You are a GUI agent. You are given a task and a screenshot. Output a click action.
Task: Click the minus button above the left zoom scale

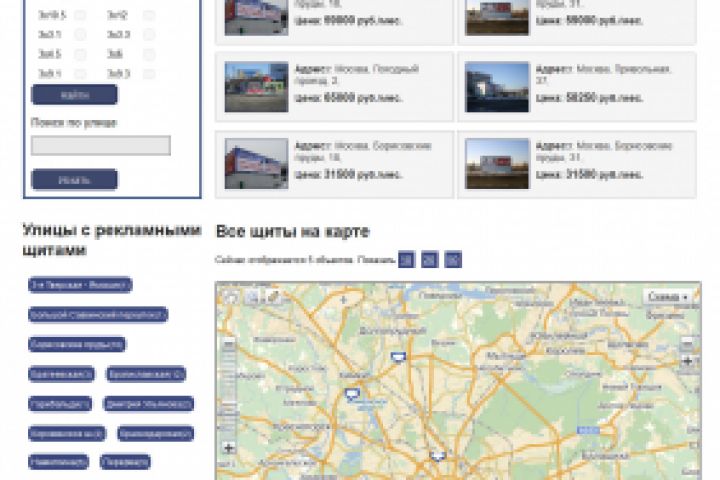coord(228,344)
